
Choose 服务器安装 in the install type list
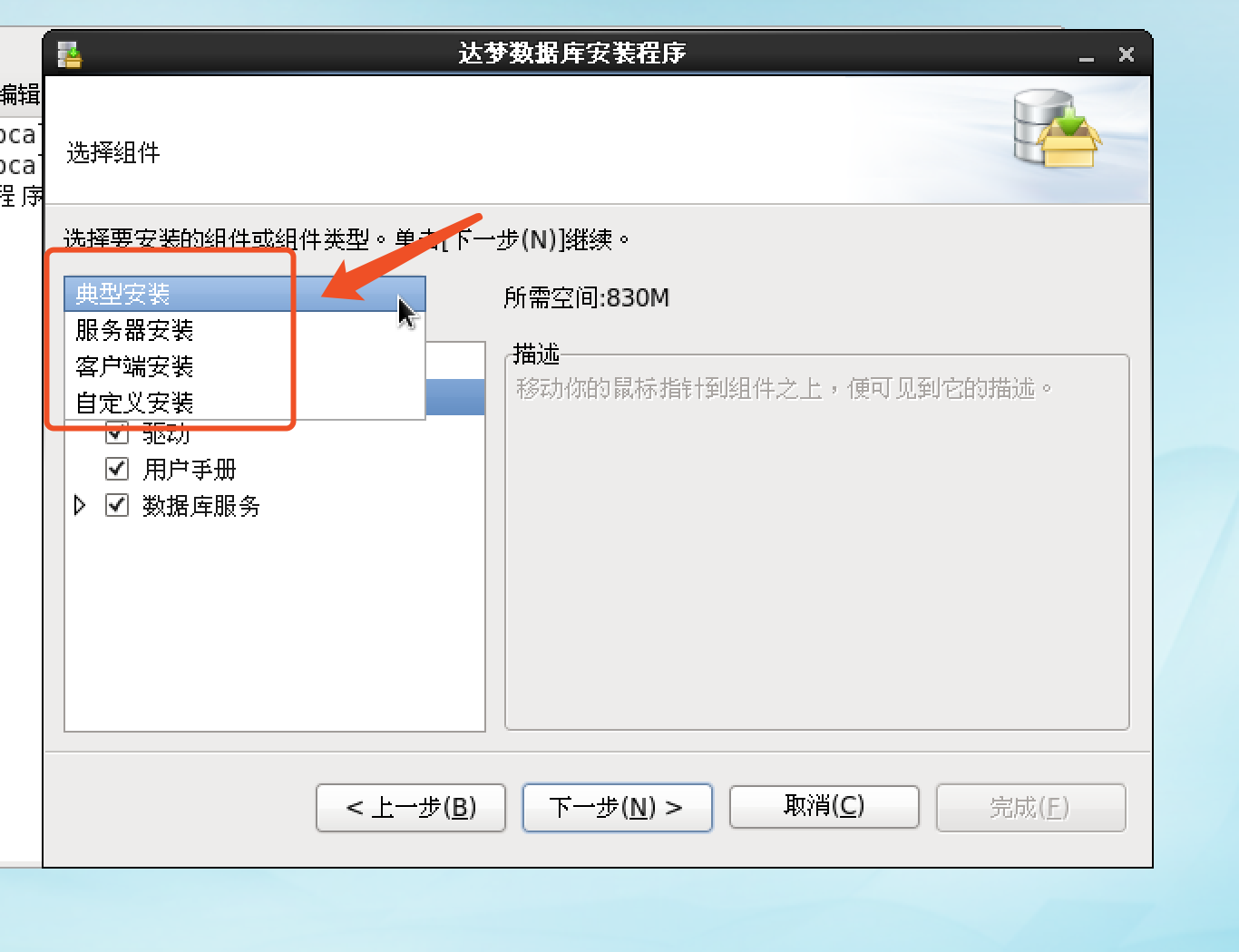[245, 330]
